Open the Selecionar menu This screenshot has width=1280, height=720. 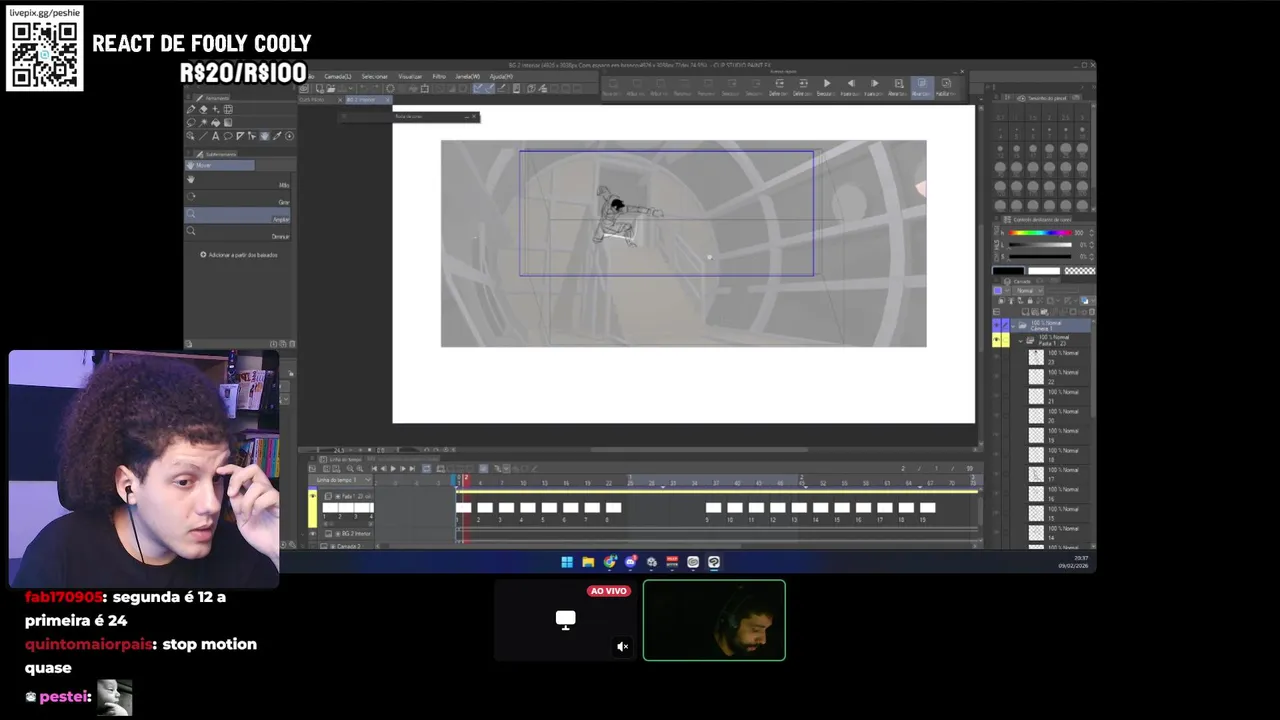tap(375, 76)
